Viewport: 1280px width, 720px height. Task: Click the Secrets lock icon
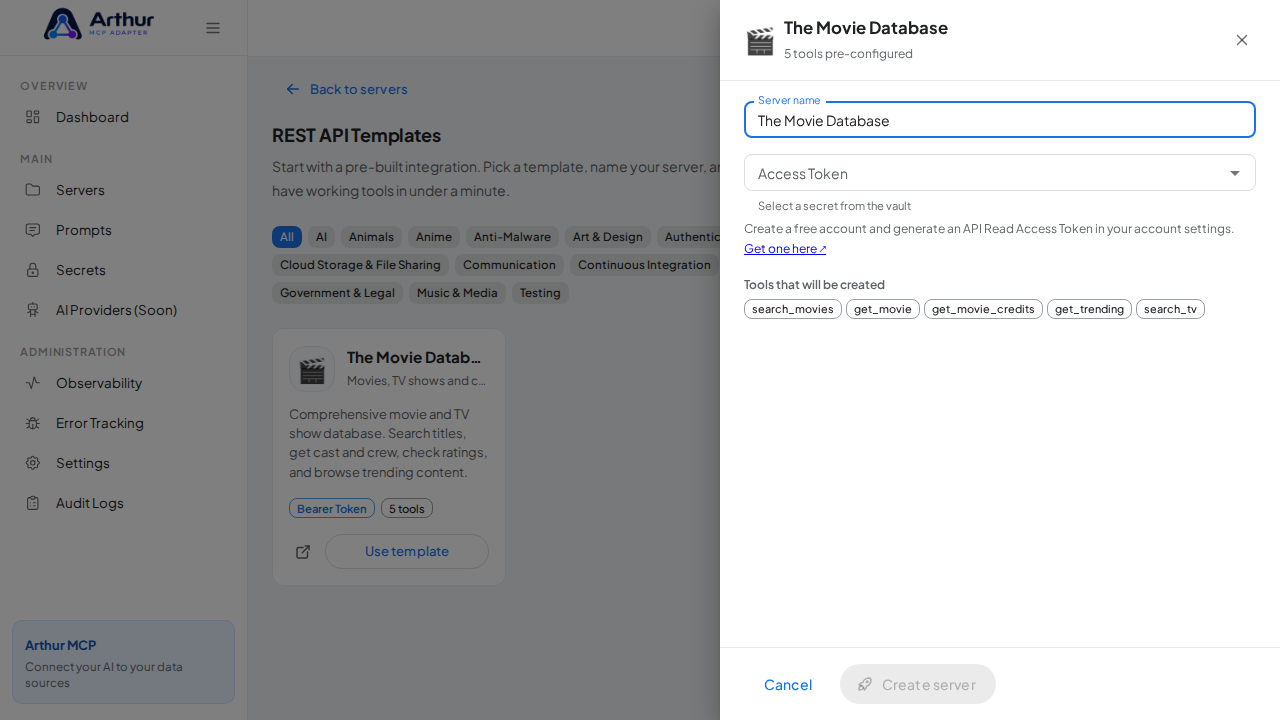pyautogui.click(x=33, y=270)
